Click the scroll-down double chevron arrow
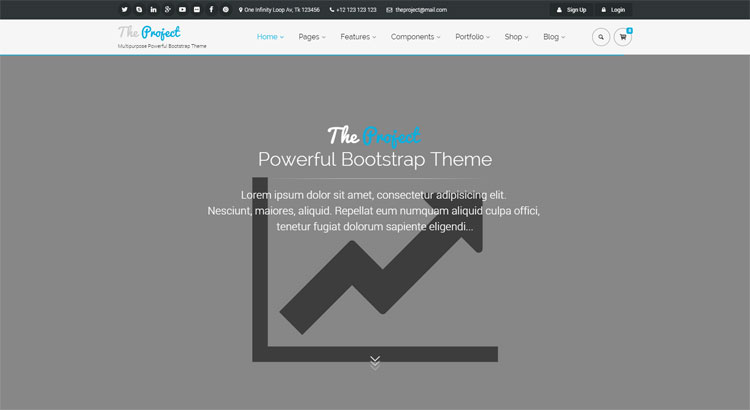Image resolution: width=750 pixels, height=410 pixels. pyautogui.click(x=375, y=361)
